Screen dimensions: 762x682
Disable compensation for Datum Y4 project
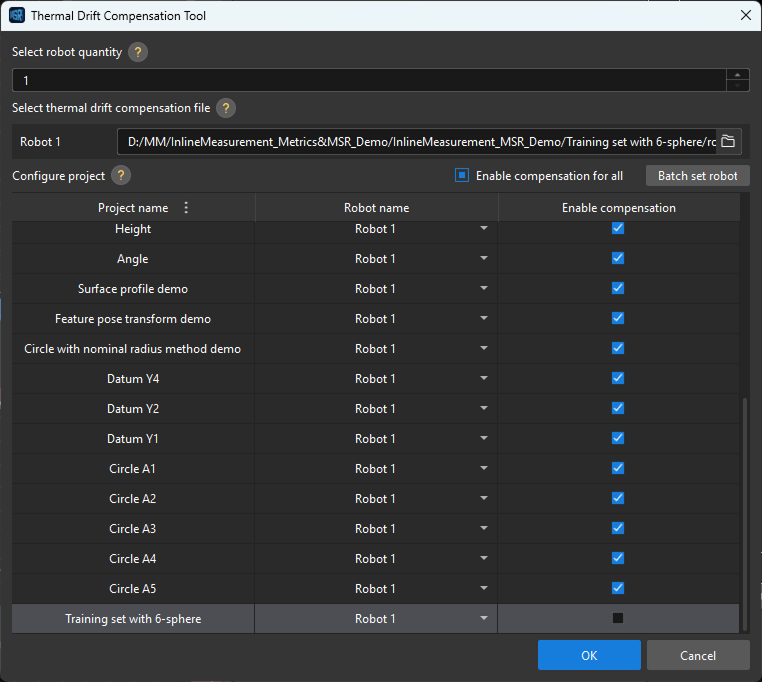point(618,378)
